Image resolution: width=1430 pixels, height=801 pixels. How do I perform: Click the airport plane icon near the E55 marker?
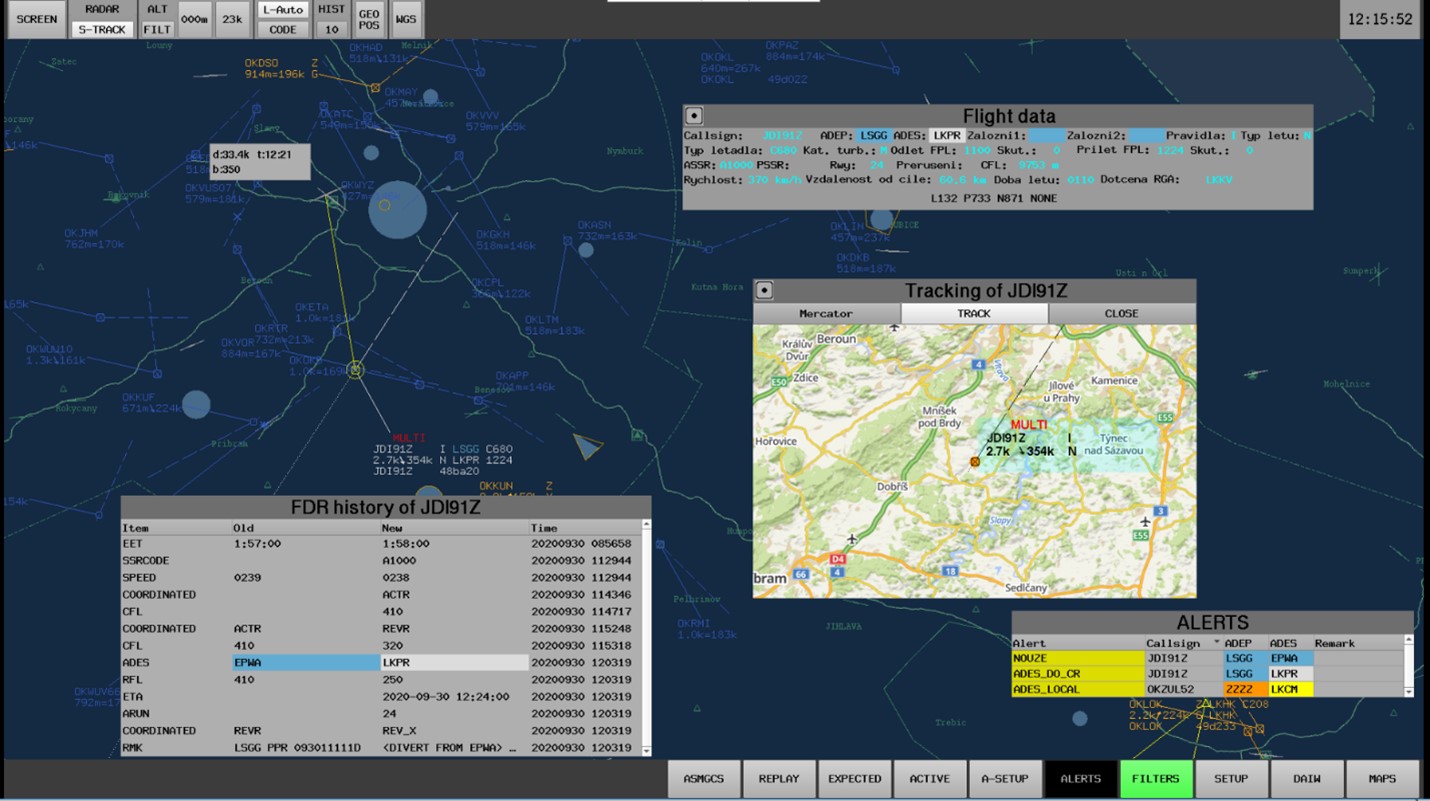coord(1146,522)
